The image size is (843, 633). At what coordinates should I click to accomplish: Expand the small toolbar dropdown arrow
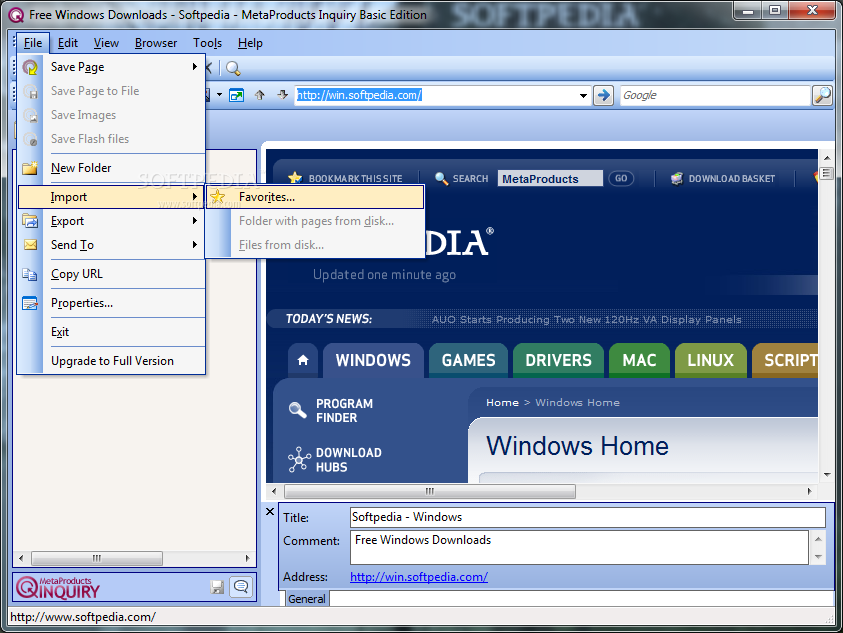(x=219, y=95)
